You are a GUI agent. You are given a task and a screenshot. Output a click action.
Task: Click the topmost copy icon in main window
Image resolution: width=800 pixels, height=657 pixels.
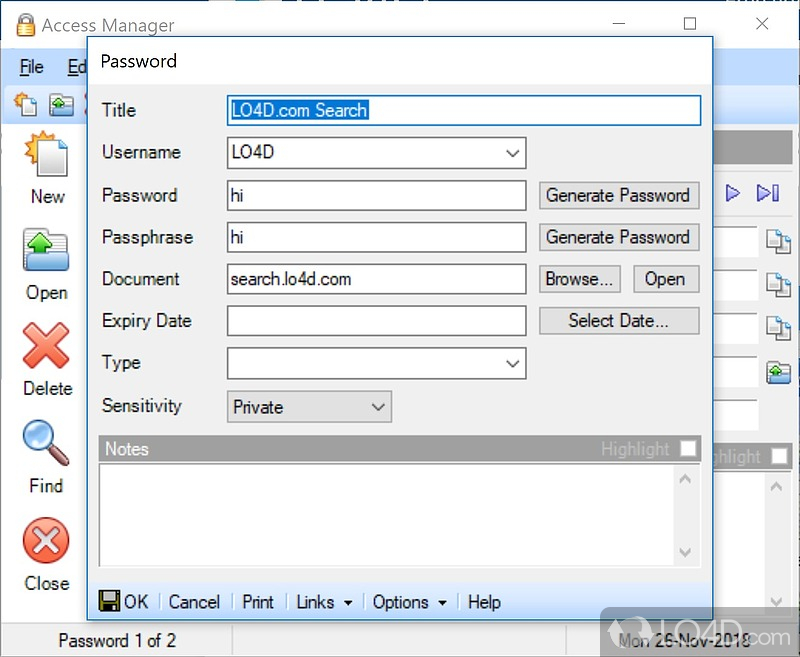click(x=779, y=241)
